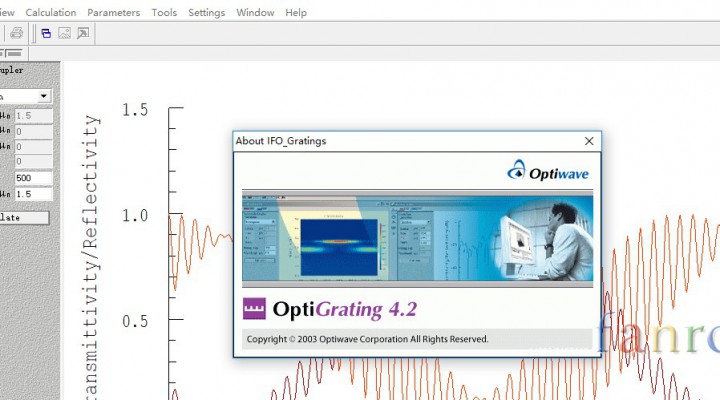This screenshot has height=400, width=720.
Task: Expand the dropdown in the left coupler panel
Action: pos(44,97)
